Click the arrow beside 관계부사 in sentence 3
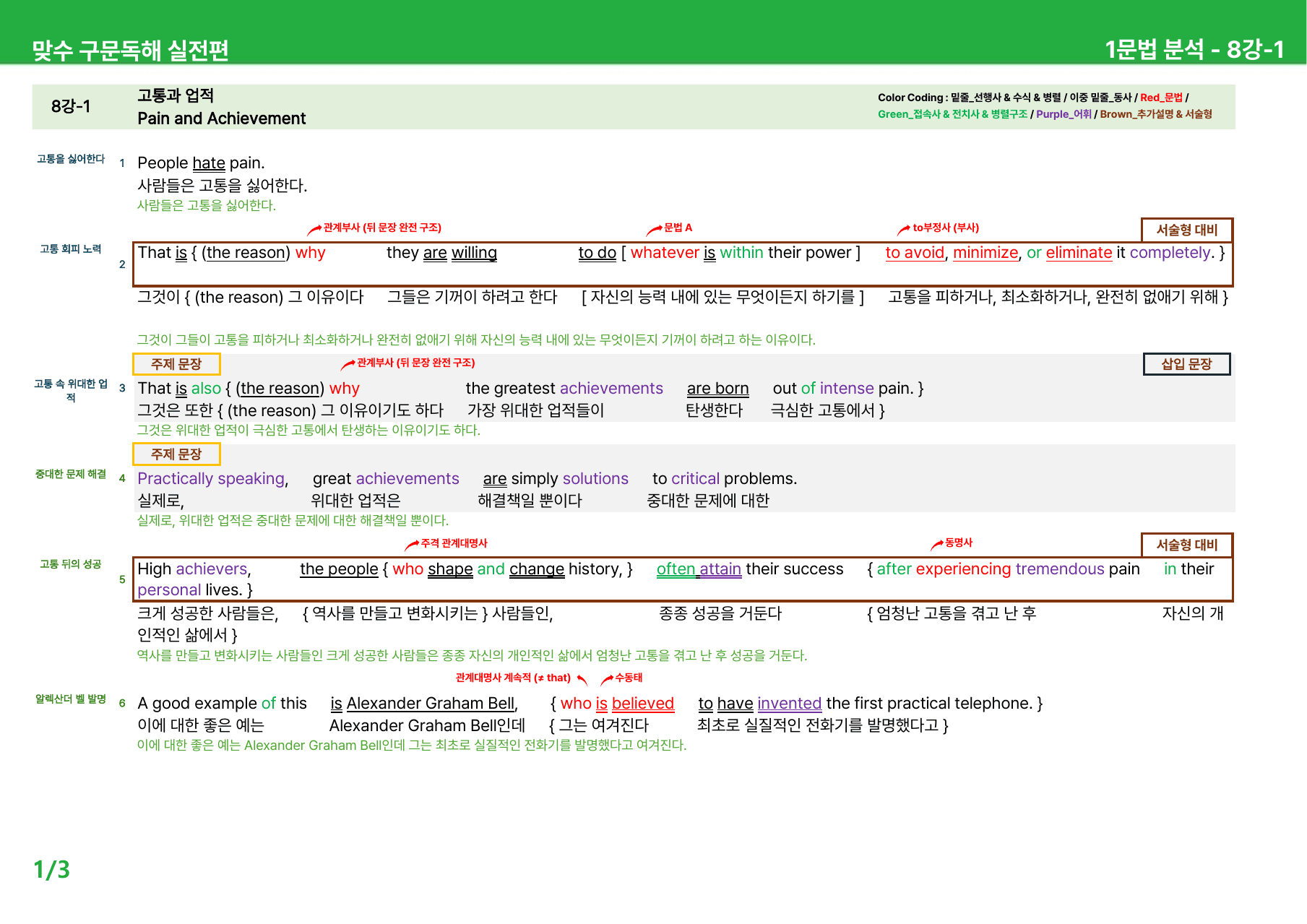The height and width of the screenshot is (924, 1307). [348, 364]
